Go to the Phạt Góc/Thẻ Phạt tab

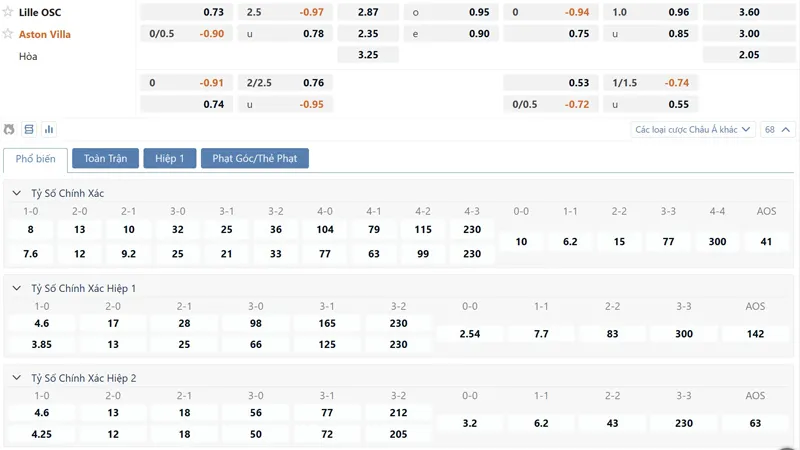[x=254, y=158]
